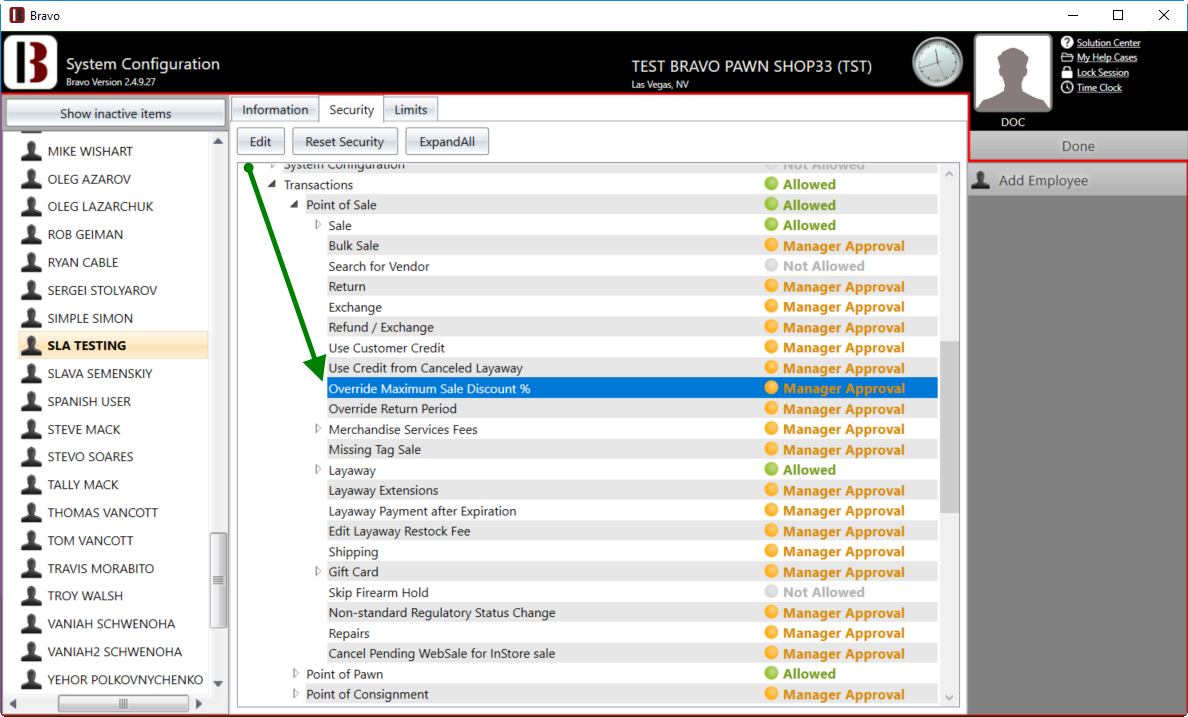Click the ExpandAll button
Image resolution: width=1188 pixels, height=717 pixels.
click(x=447, y=142)
